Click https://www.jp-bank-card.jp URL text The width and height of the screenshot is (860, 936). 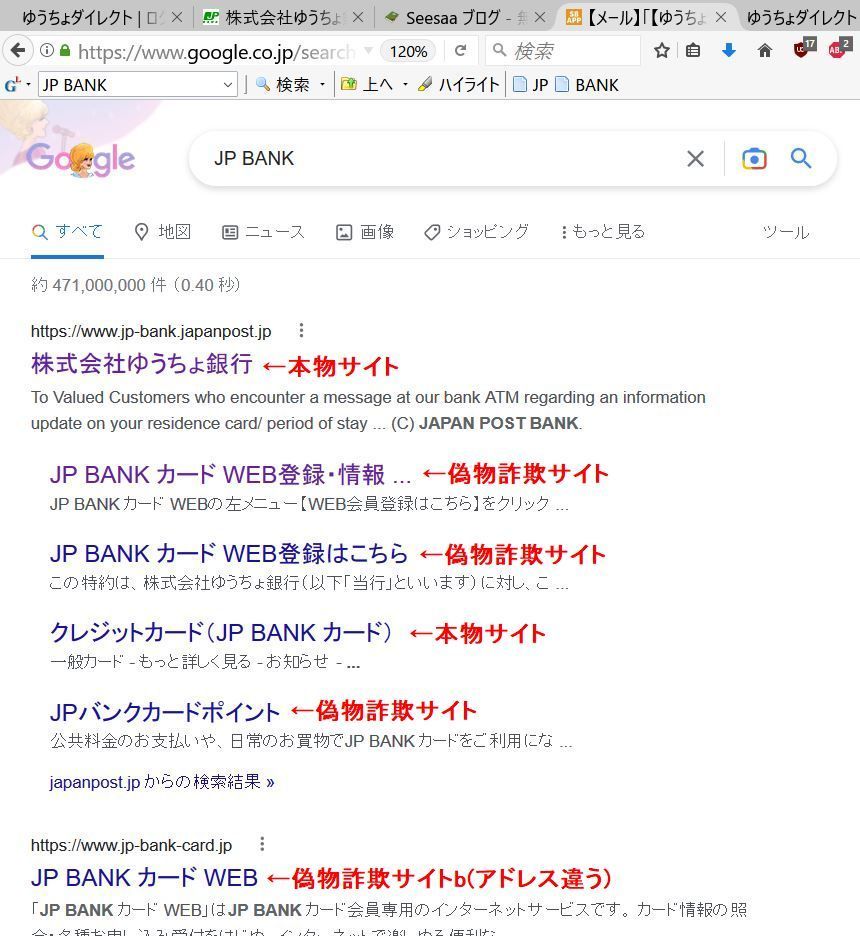(131, 845)
